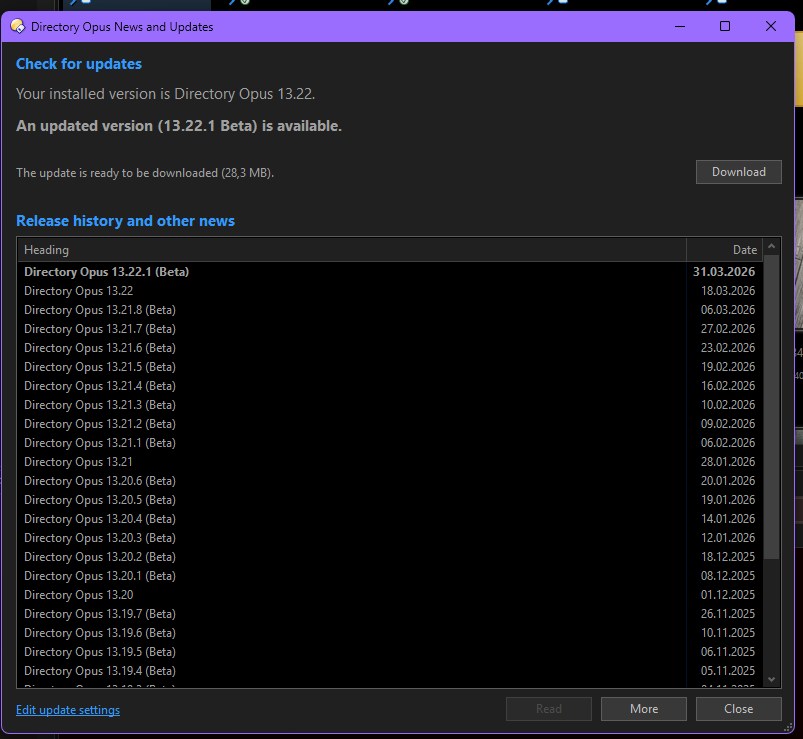Image resolution: width=803 pixels, height=739 pixels.
Task: Select Directory Opus 13.19.7 (Beta) row
Action: pos(100,614)
